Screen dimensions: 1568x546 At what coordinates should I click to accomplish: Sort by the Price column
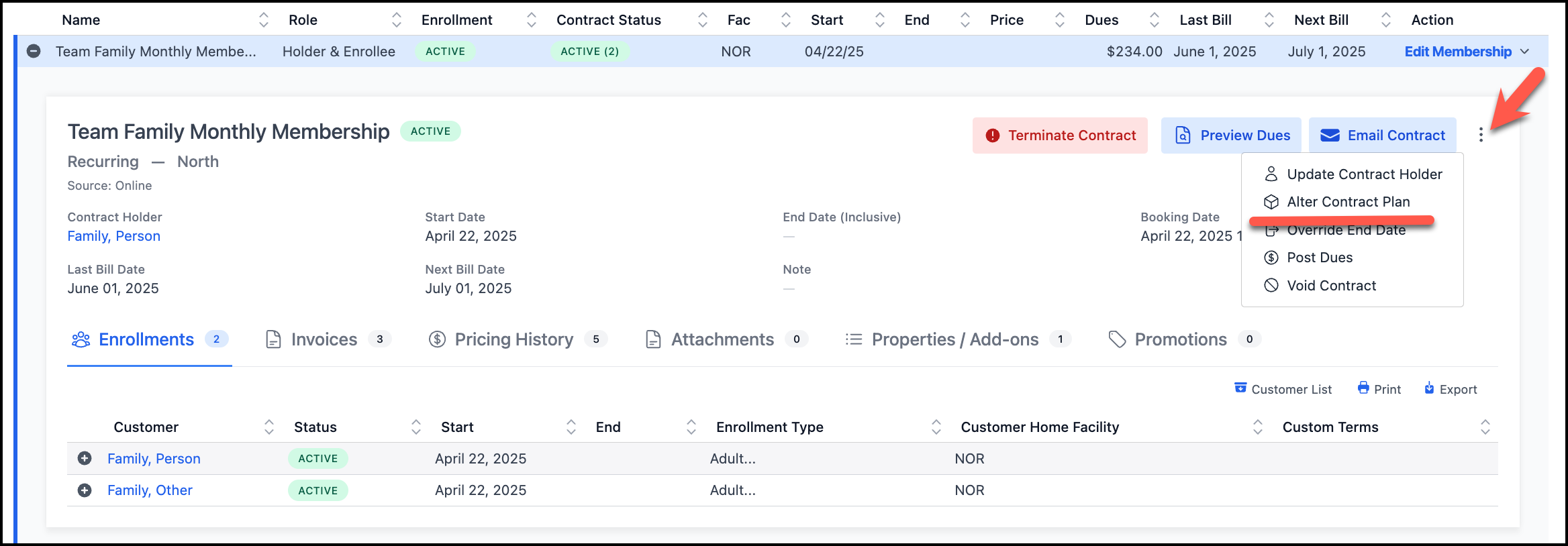(1060, 20)
